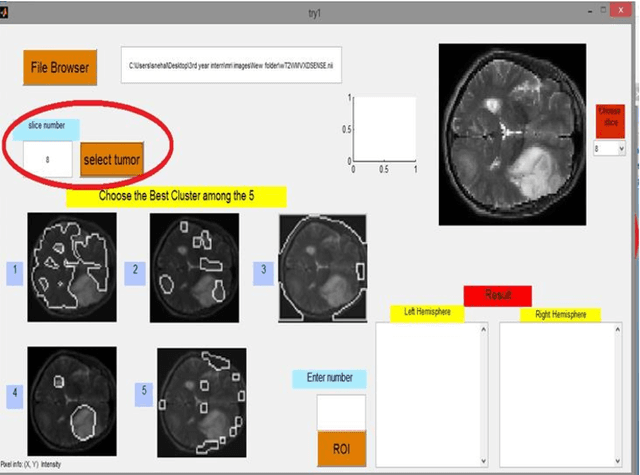This screenshot has width=640, height=475.
Task: Maximize the try1 window
Action: pos(603,10)
